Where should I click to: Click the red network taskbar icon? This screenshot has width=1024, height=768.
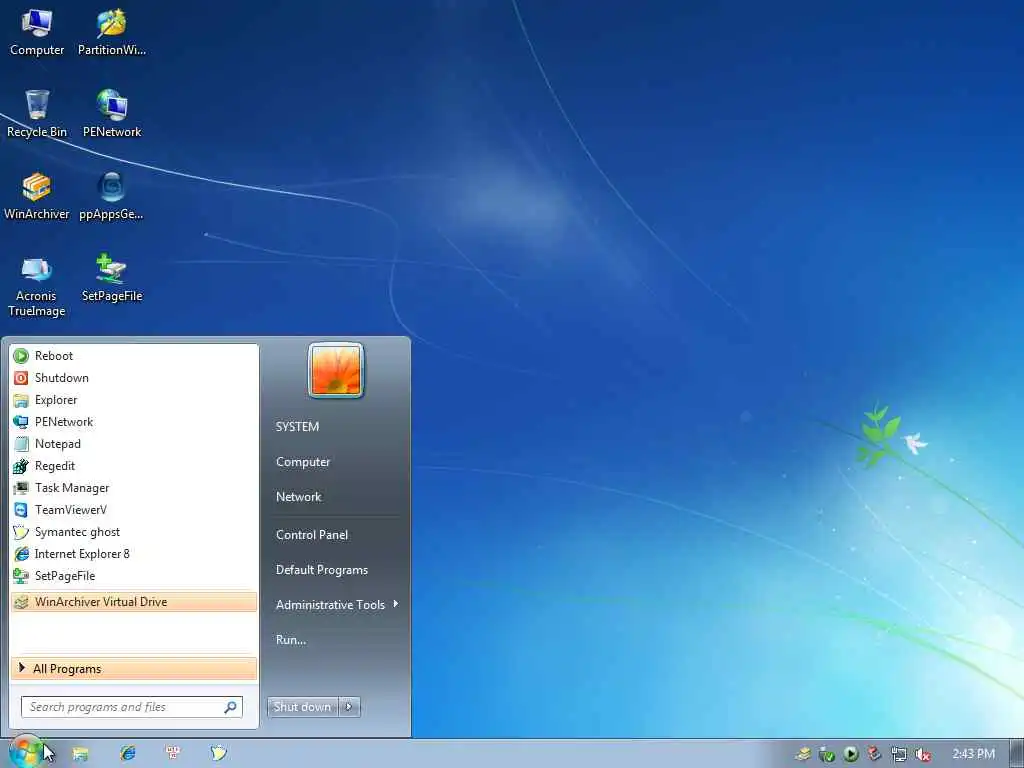173,754
